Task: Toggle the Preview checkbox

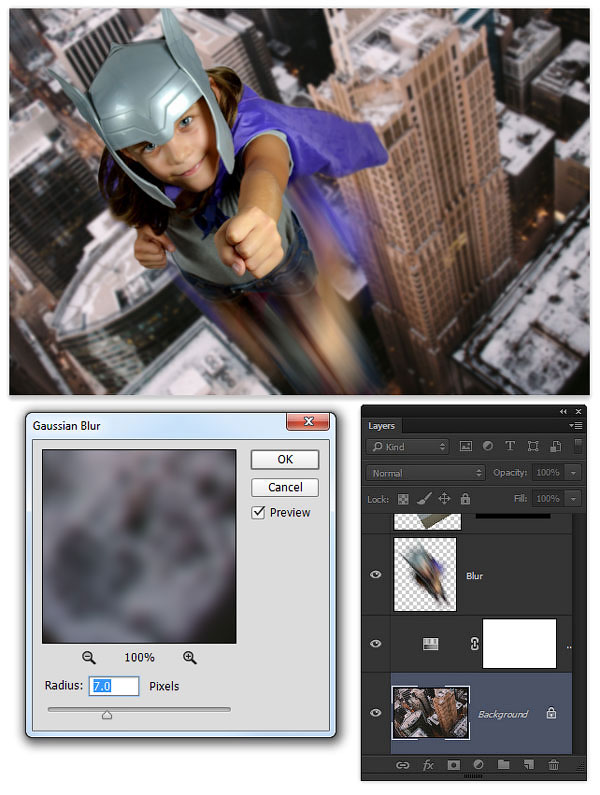Action: 258,512
